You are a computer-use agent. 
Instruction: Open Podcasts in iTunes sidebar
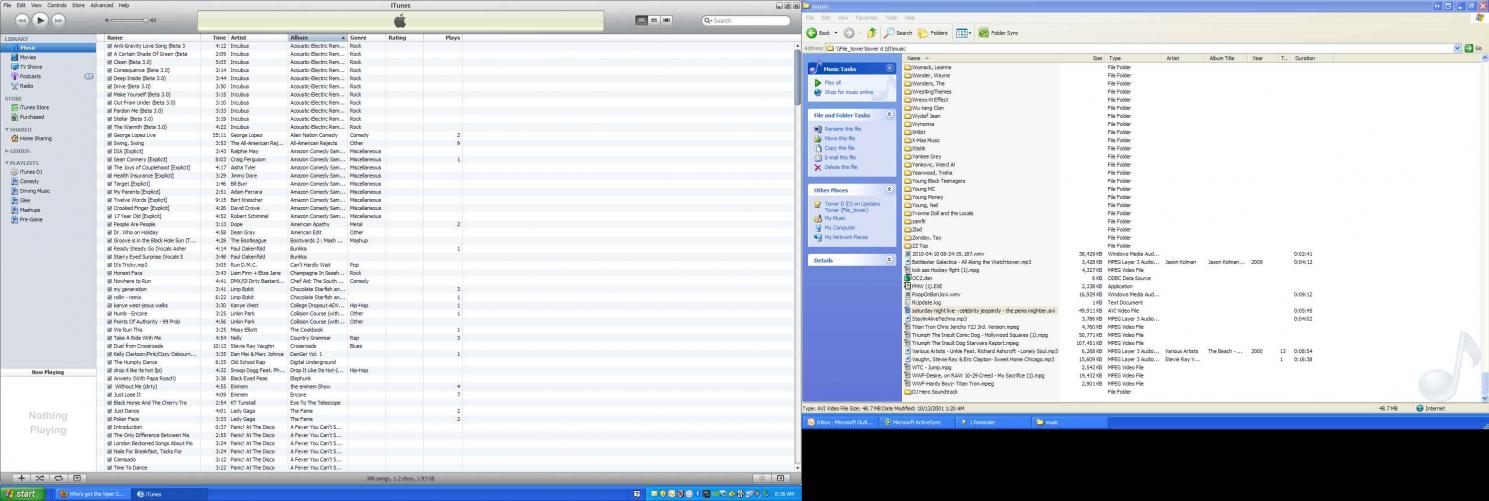(x=30, y=76)
